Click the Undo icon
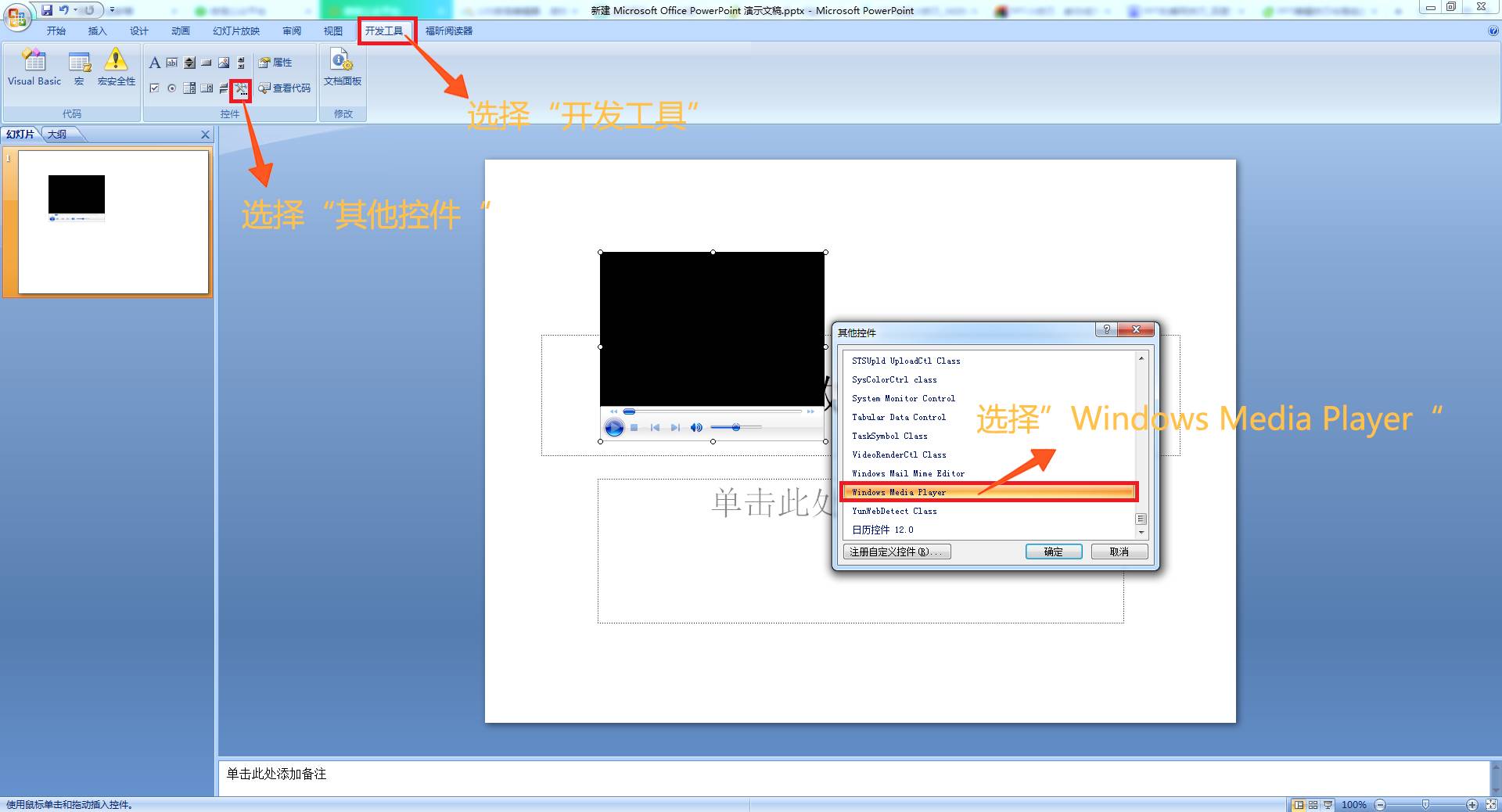The height and width of the screenshot is (812, 1502). pyautogui.click(x=64, y=10)
